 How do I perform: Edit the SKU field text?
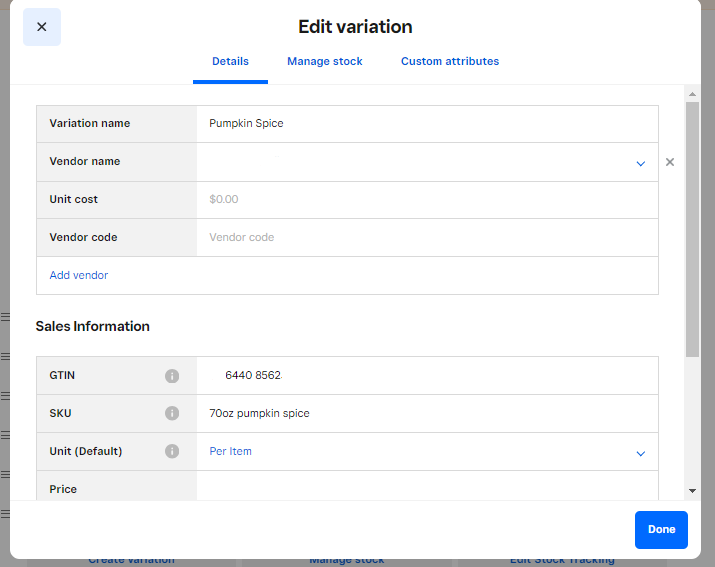tap(427, 414)
